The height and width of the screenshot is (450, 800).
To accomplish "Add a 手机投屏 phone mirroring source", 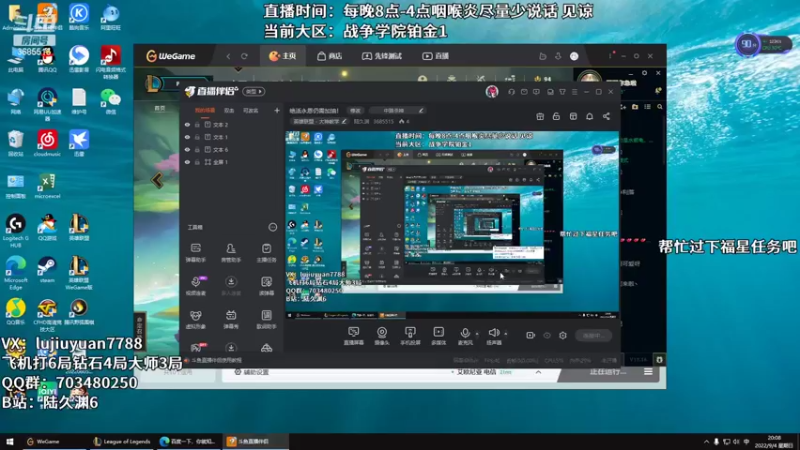I will pos(410,336).
